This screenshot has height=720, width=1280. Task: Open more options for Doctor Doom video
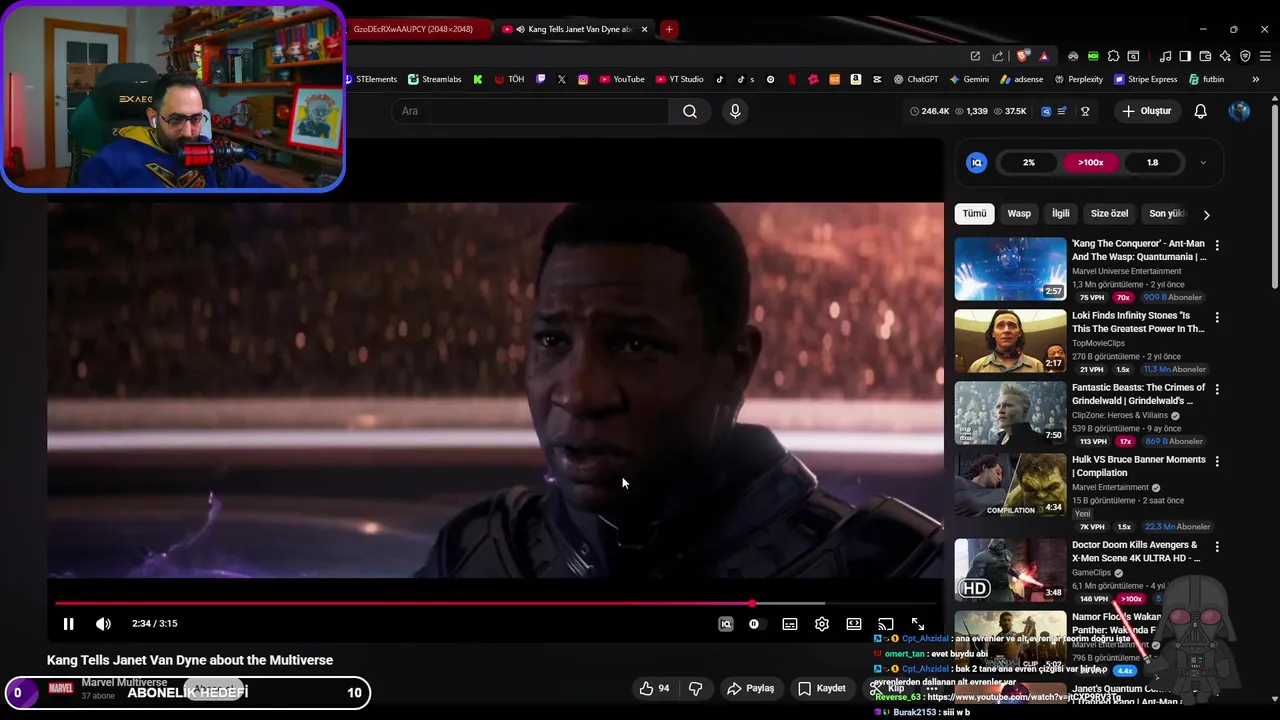(1217, 547)
